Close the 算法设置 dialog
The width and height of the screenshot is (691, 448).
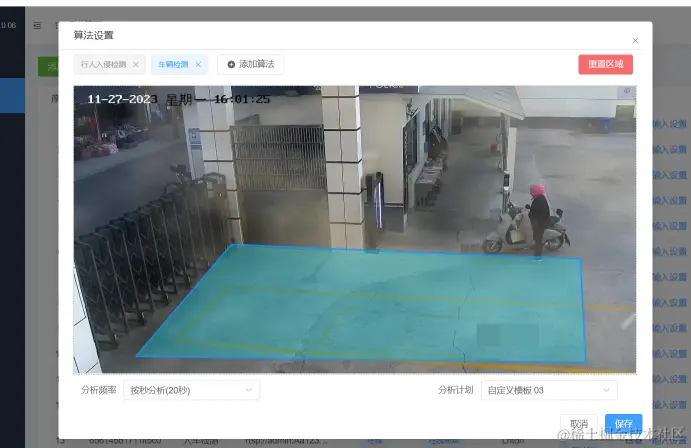[635, 41]
